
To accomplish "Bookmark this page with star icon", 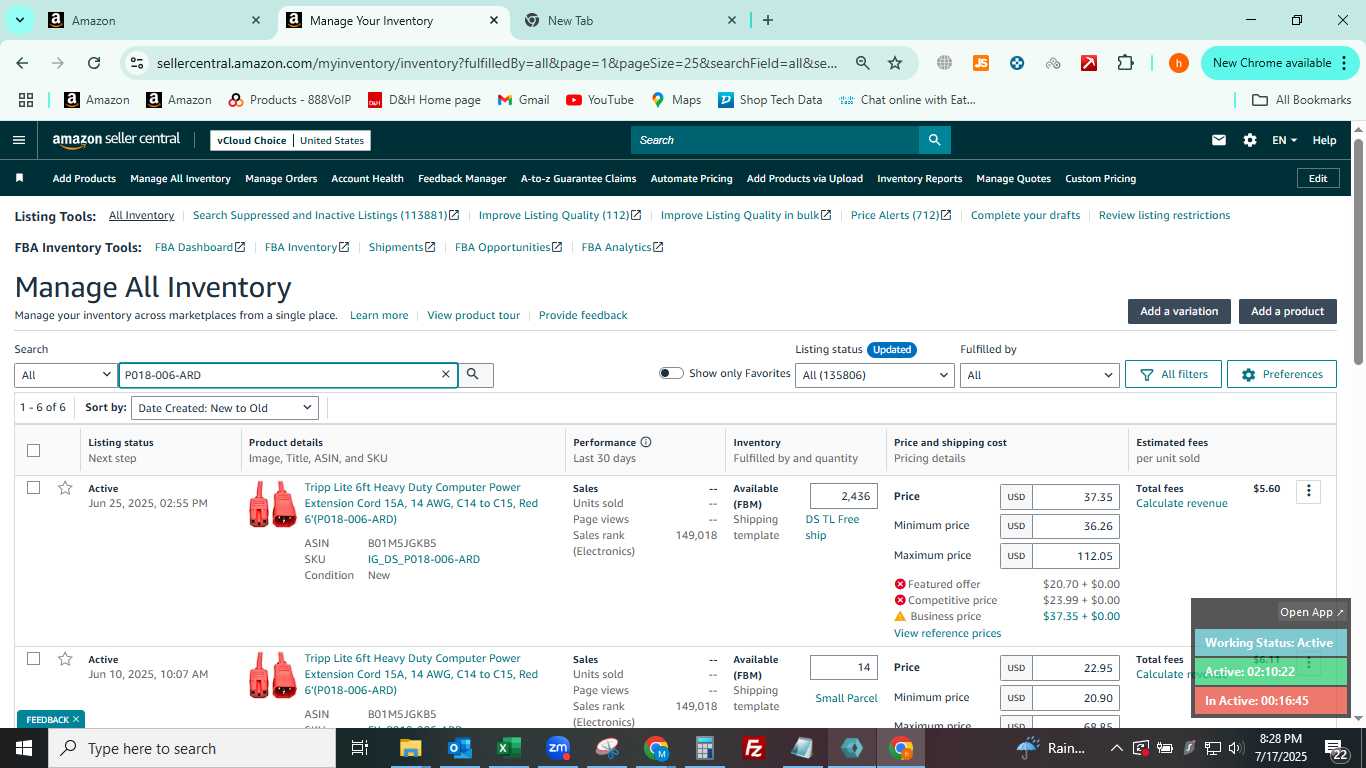I will 895,63.
